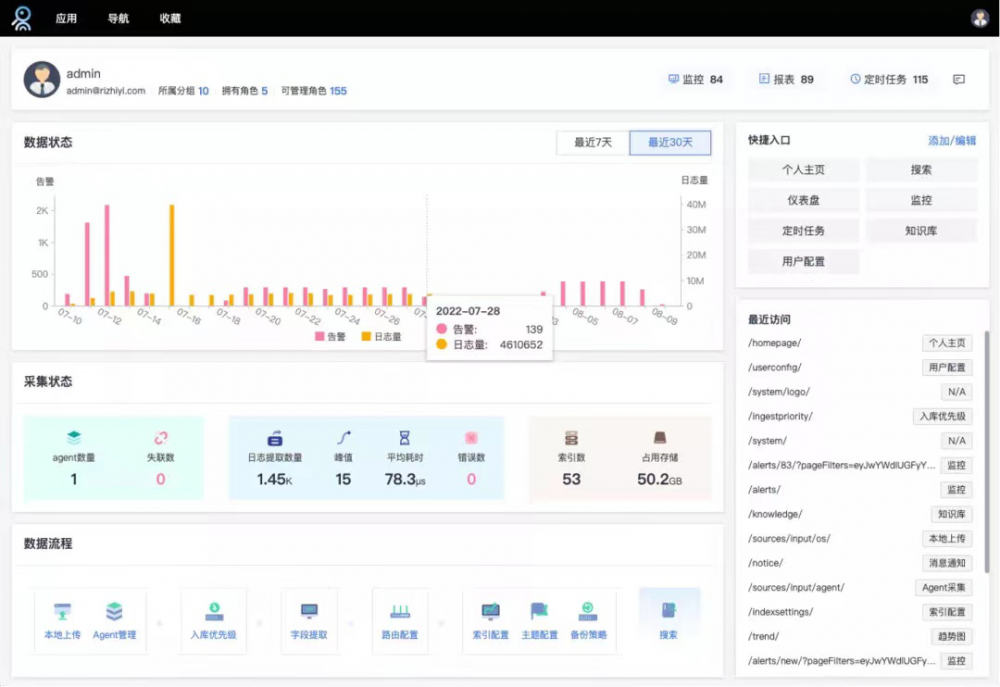Toggle the 日志量 legend series
The image size is (1000, 687).
point(381,336)
